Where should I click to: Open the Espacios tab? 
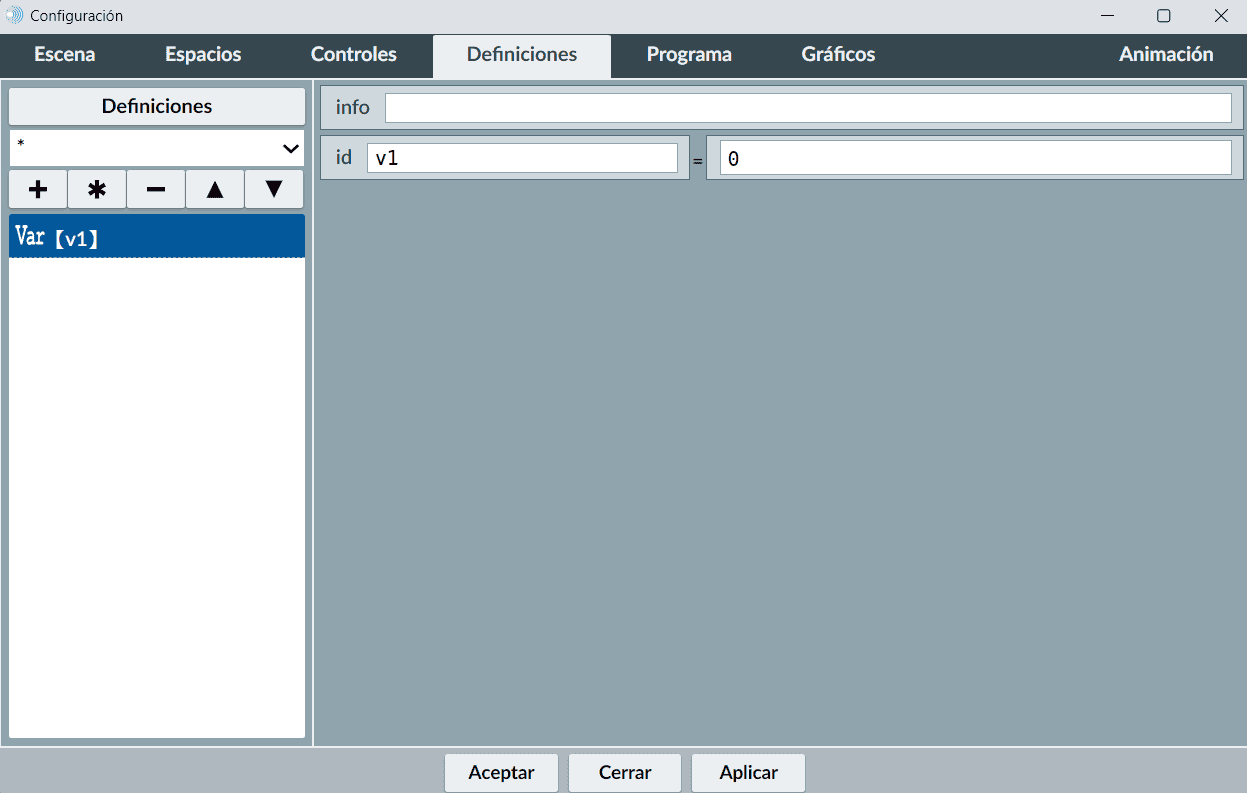(203, 55)
